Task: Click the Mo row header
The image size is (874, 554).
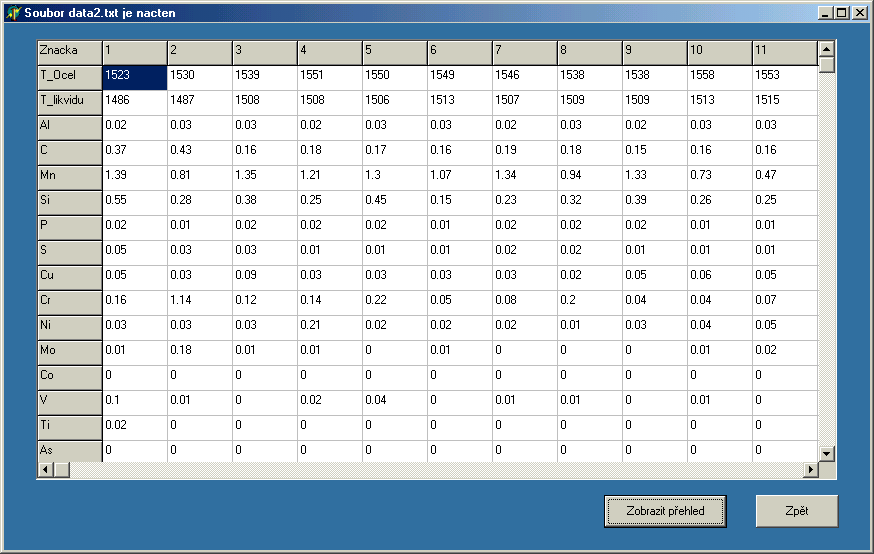Action: [x=70, y=354]
